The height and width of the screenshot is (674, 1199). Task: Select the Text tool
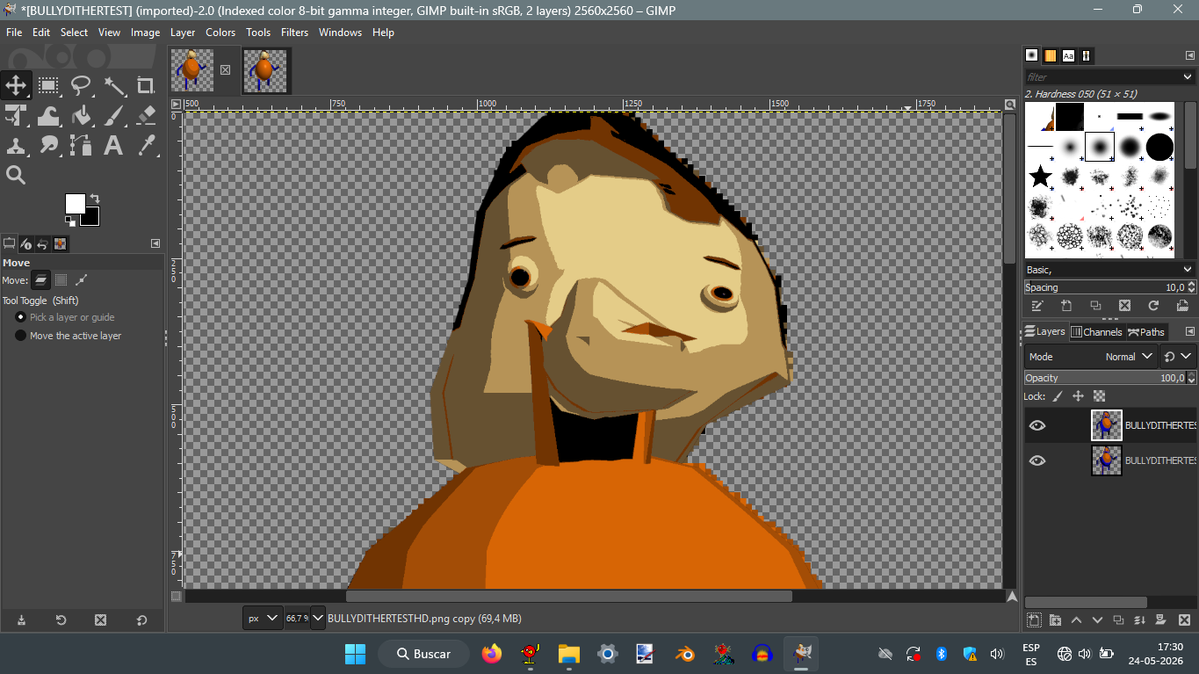114,145
